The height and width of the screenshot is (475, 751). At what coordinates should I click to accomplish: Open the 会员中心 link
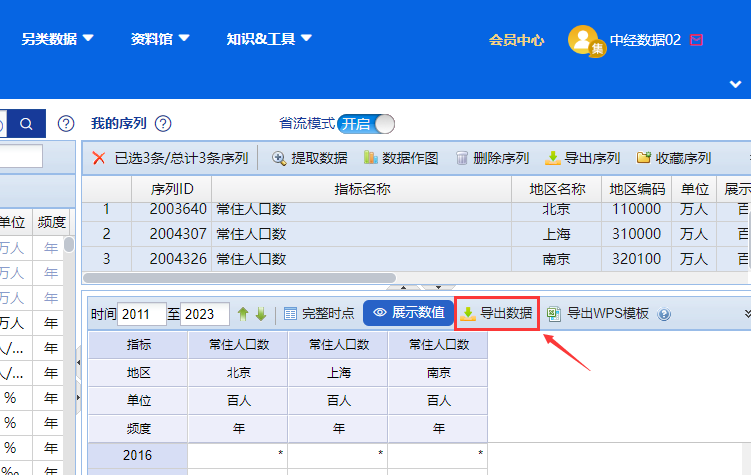(516, 40)
